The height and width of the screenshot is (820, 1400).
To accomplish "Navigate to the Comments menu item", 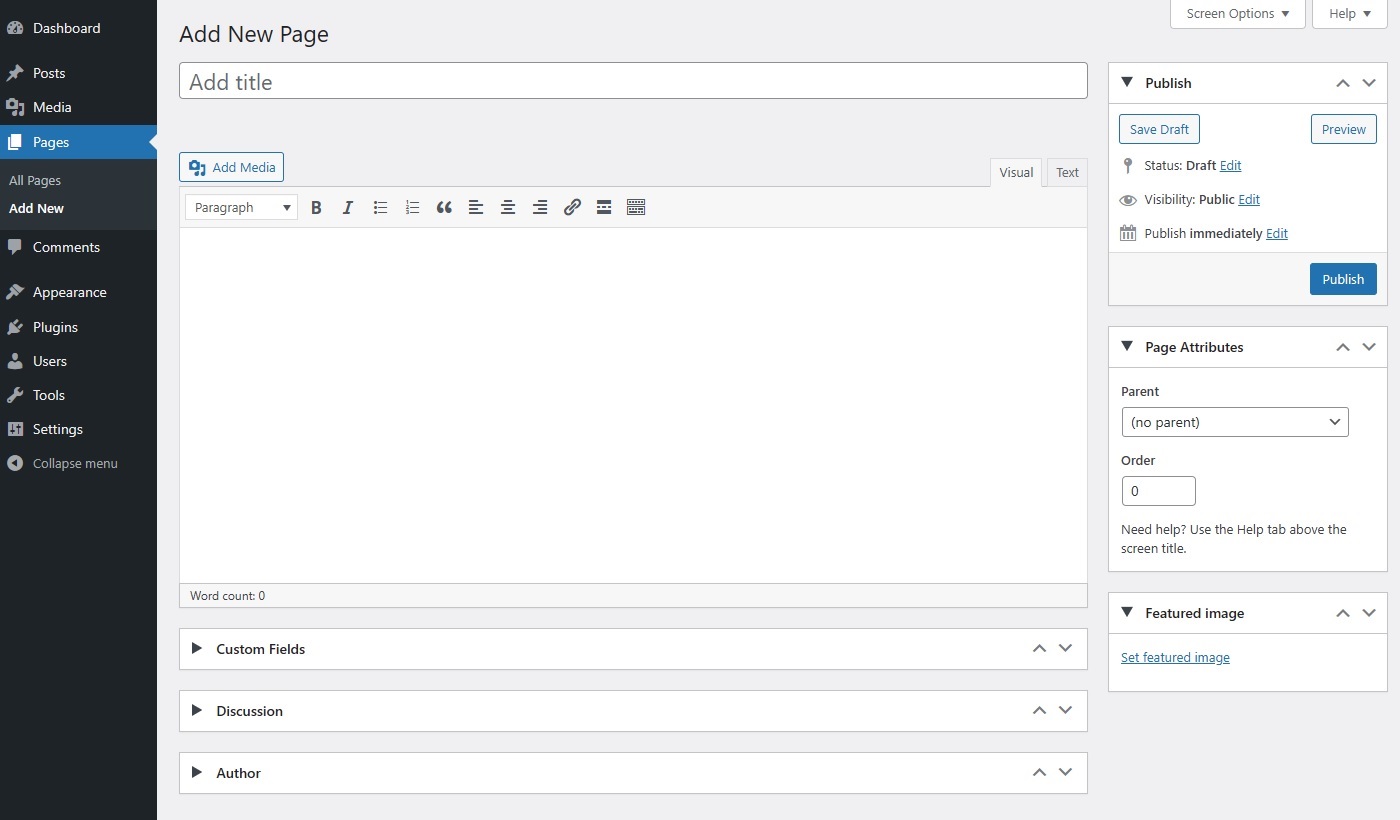I will pyautogui.click(x=66, y=247).
